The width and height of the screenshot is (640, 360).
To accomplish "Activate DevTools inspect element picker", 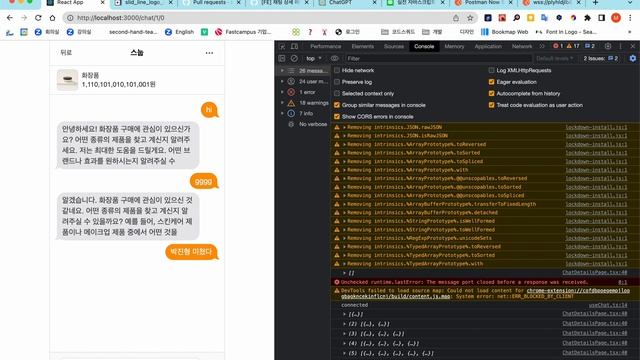I will [x=282, y=47].
